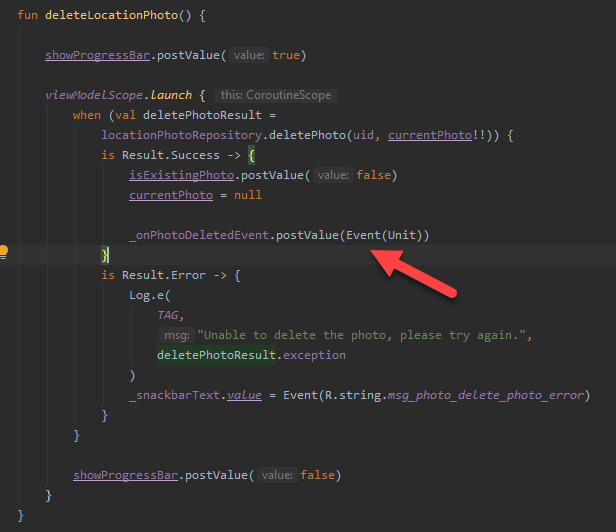Screen dimensions: 616x532
Task: Click the 'true' keyword argument
Action: (286, 55)
